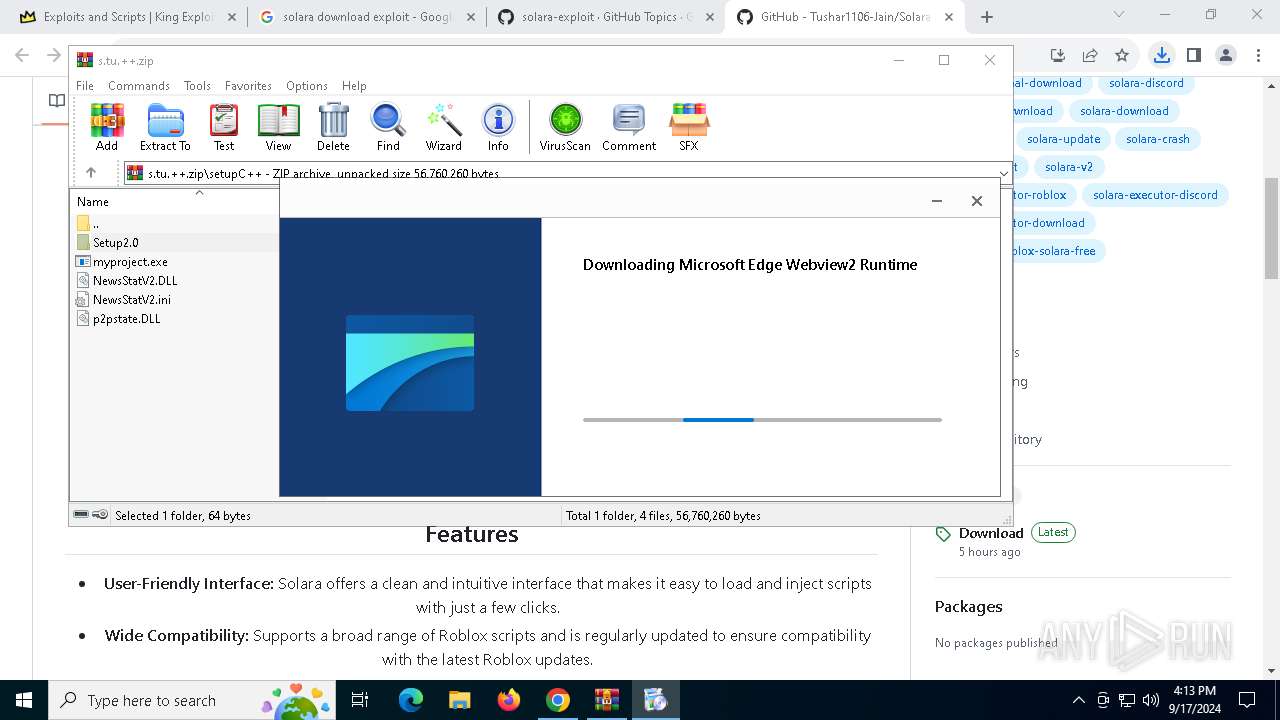Screen dimensions: 1280x720
Task: Open the Chrome profile icon
Action: [x=1226, y=56]
